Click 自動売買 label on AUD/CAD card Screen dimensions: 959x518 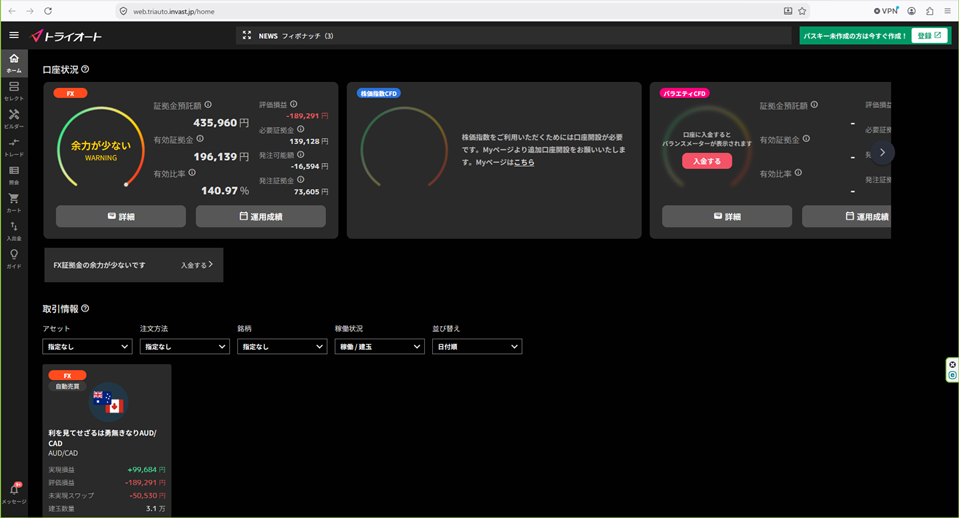(67, 387)
